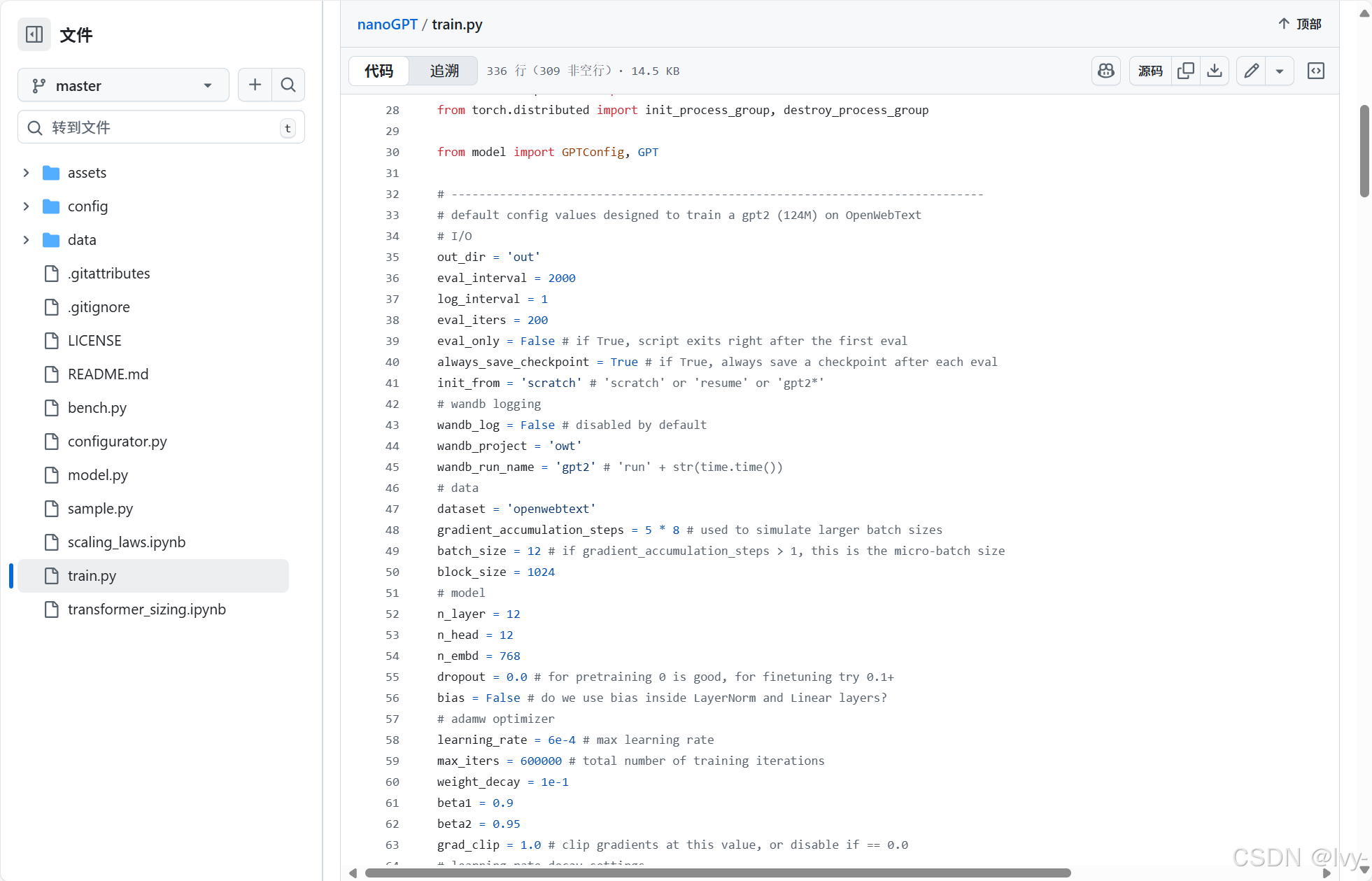Viewport: 1372px width, 881px height.
Task: Click the 源码 raw button
Action: click(x=1150, y=71)
